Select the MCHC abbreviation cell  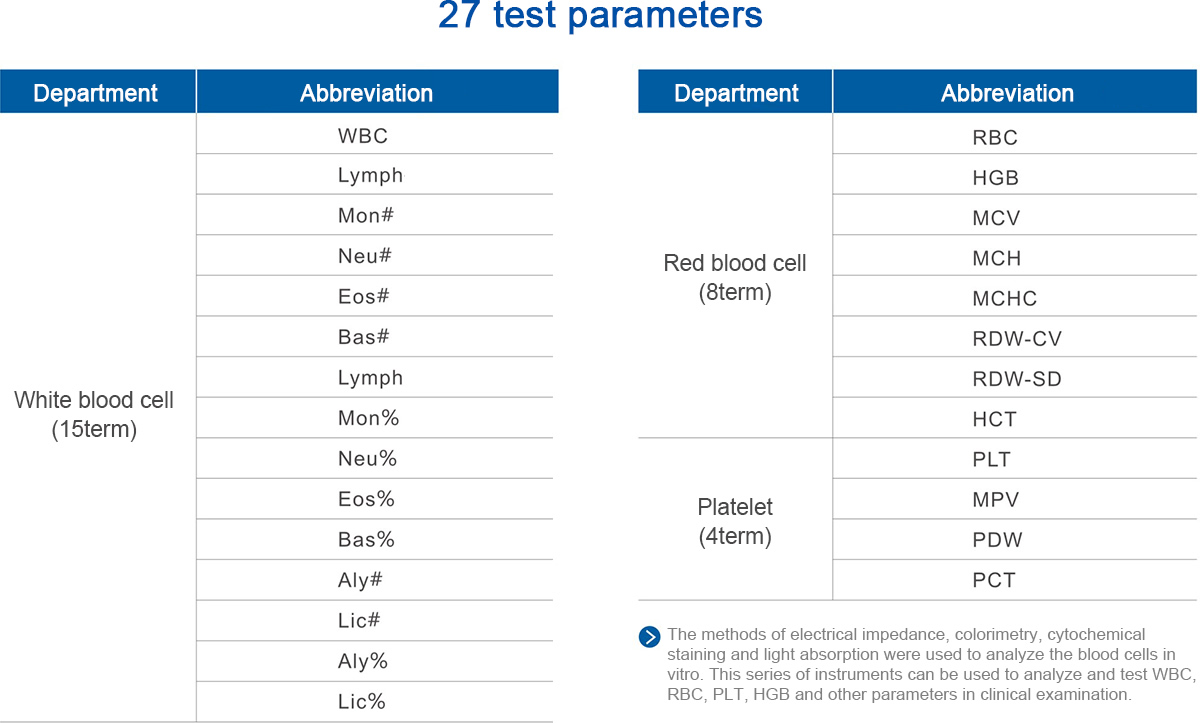(x=1014, y=298)
